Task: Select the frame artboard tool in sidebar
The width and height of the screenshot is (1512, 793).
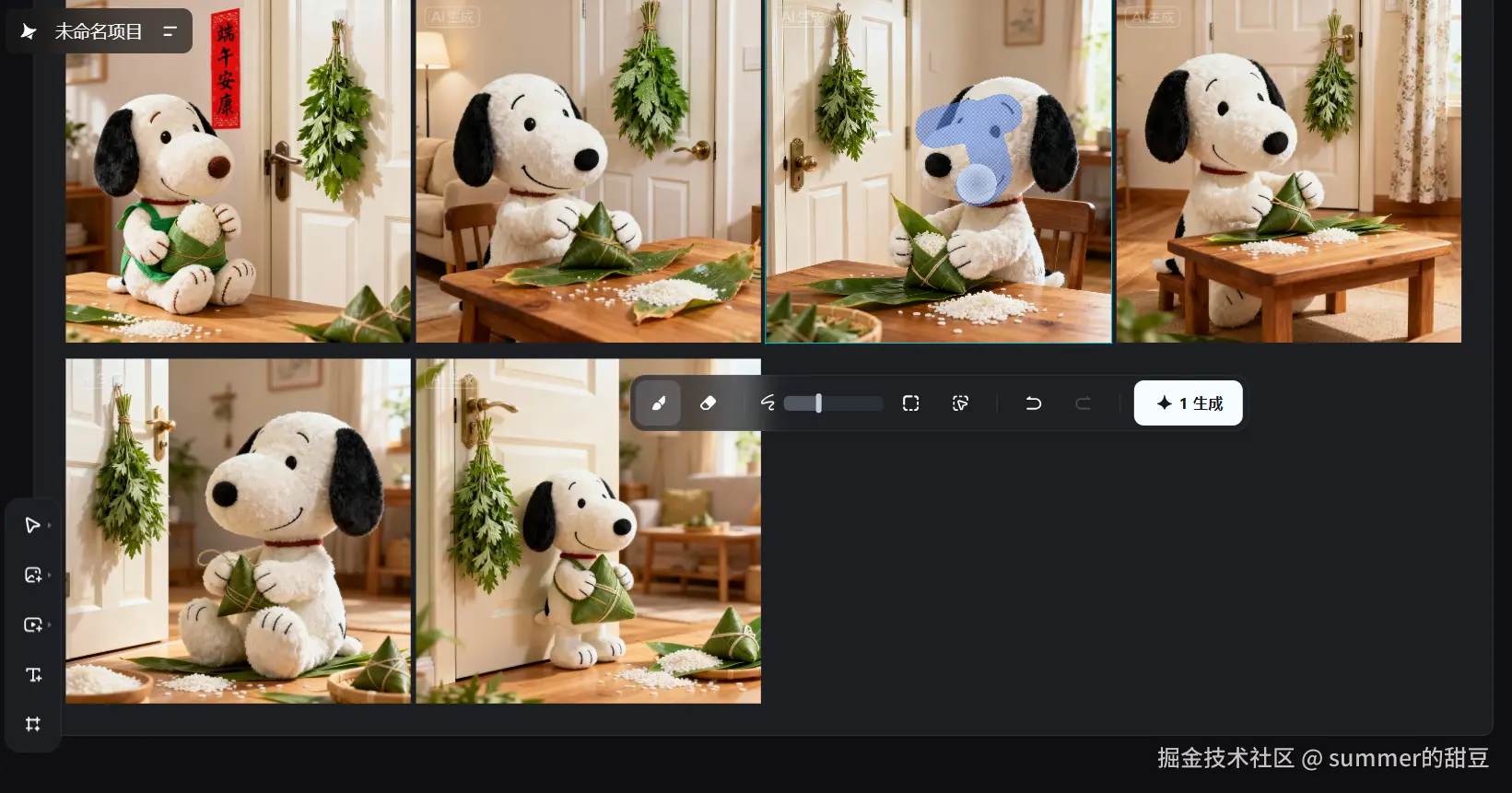Action: point(33,724)
